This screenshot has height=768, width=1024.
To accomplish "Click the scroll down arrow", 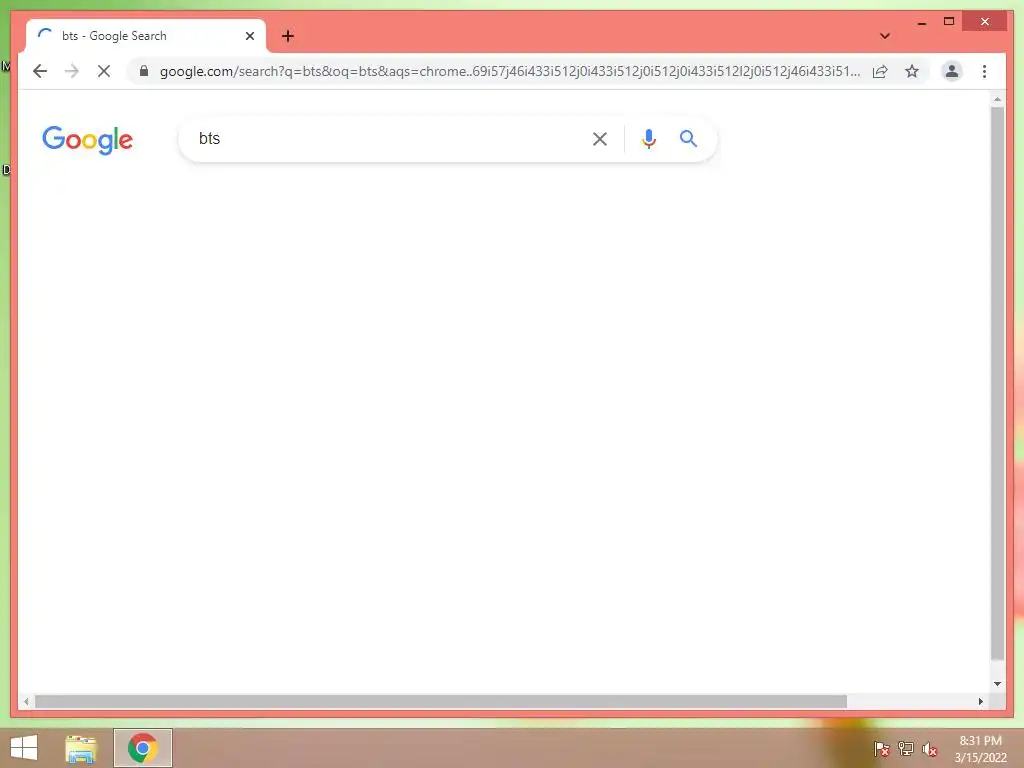I will [x=997, y=684].
